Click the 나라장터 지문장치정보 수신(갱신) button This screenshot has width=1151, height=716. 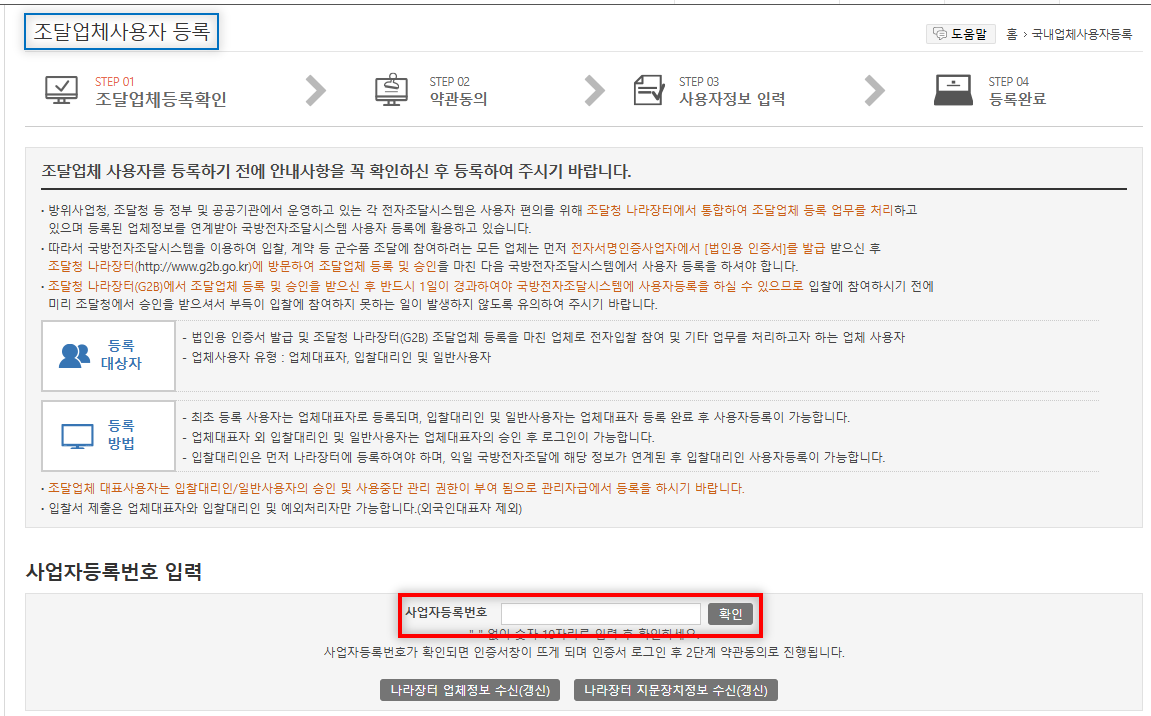(675, 689)
